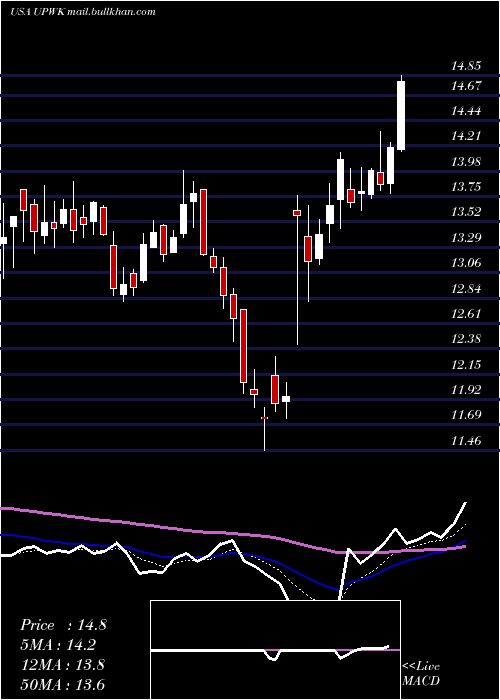500x700 pixels.
Task: Click the 11.69 price axis label
Action: coord(466,415)
